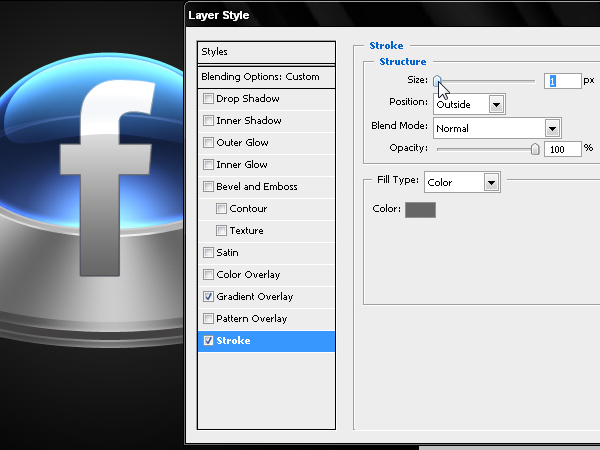Click the Size slider handle
The height and width of the screenshot is (450, 600).
tap(437, 81)
